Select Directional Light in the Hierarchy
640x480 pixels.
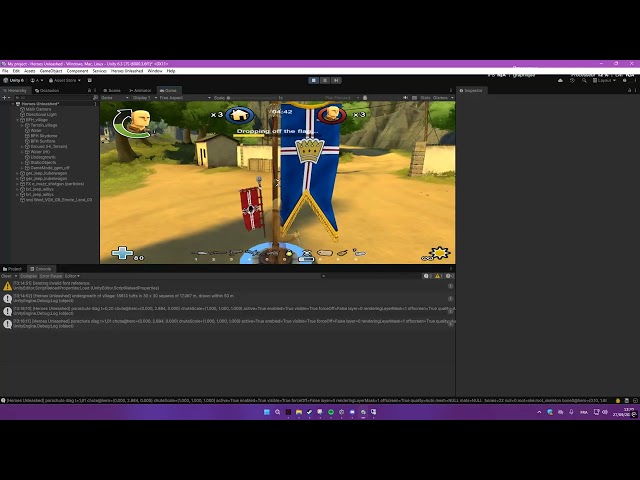(x=41, y=115)
